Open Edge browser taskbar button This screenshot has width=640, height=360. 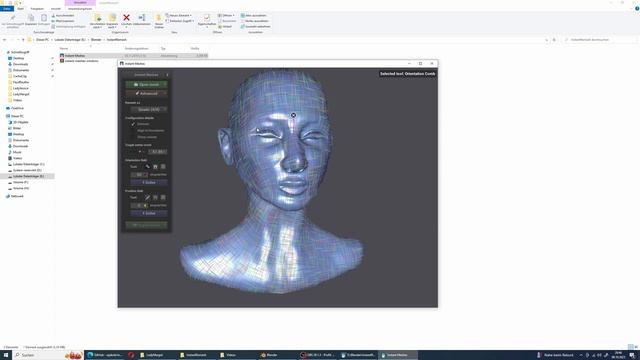[105, 355]
